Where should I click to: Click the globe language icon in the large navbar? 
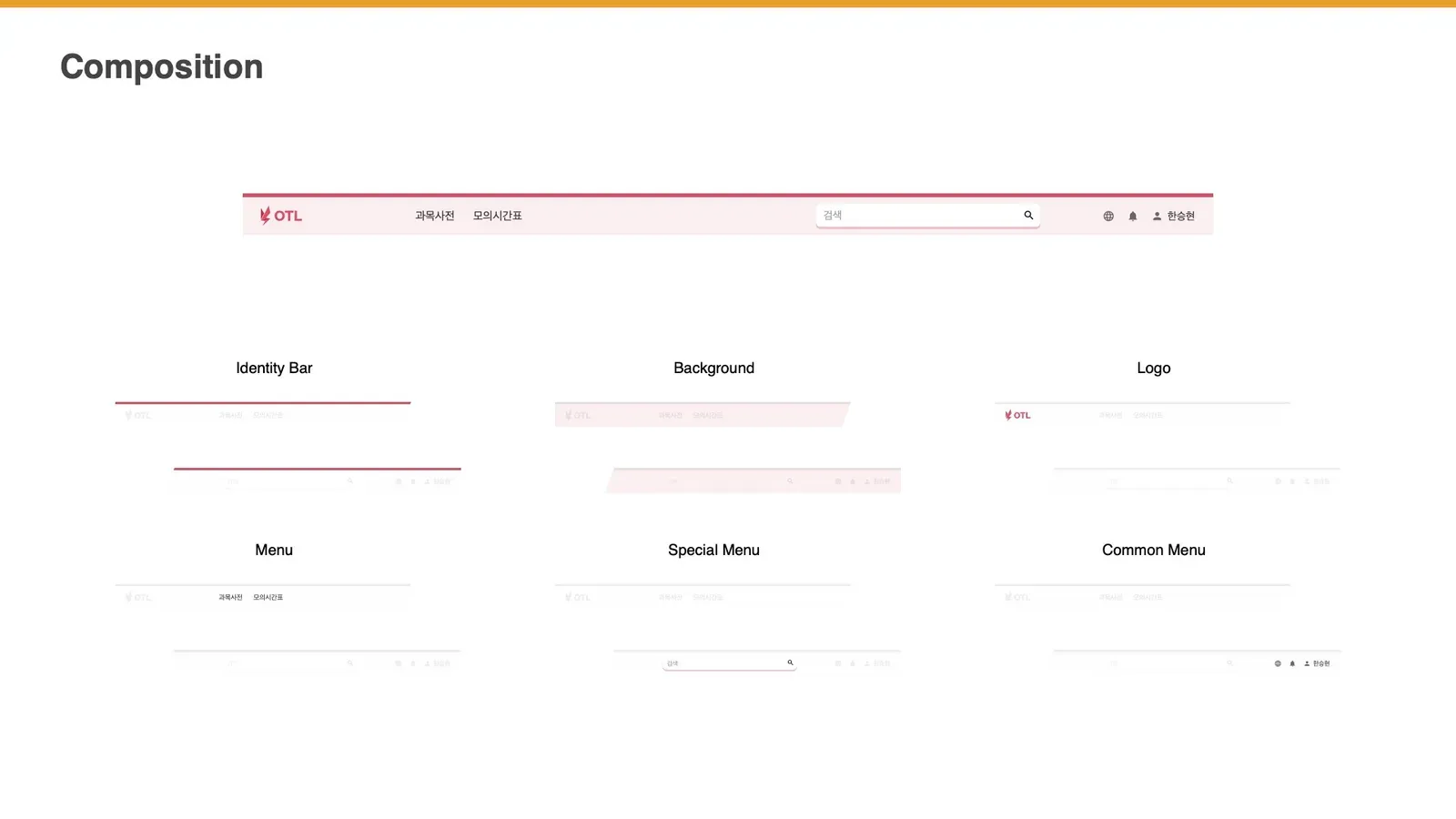pos(1108,217)
